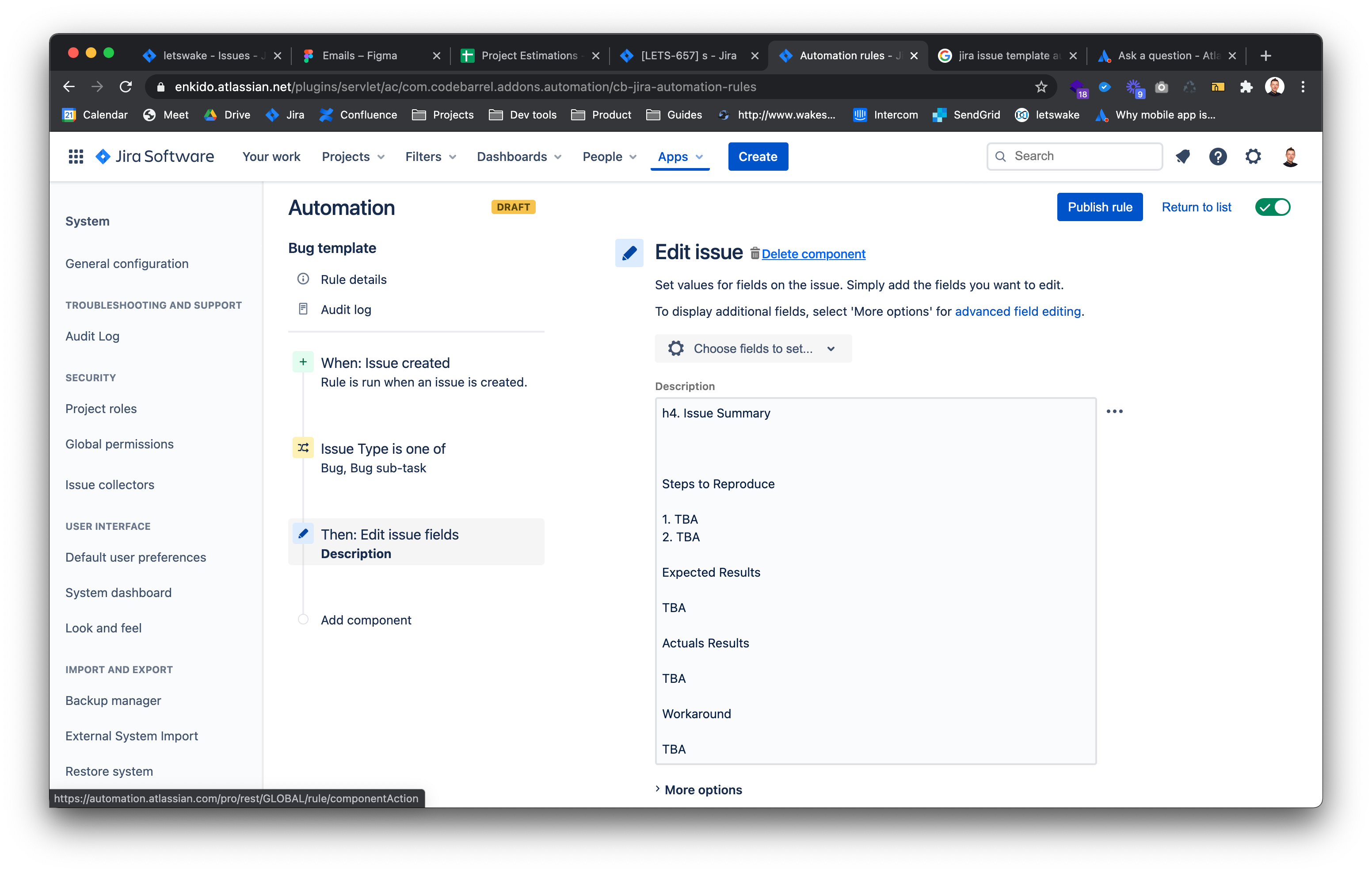Open the help question mark icon
Image resolution: width=1372 pixels, height=873 pixels.
pyautogui.click(x=1218, y=156)
